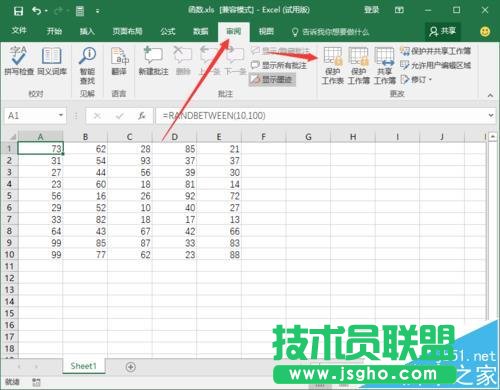Switch to the 页面布局 tab

(x=127, y=31)
